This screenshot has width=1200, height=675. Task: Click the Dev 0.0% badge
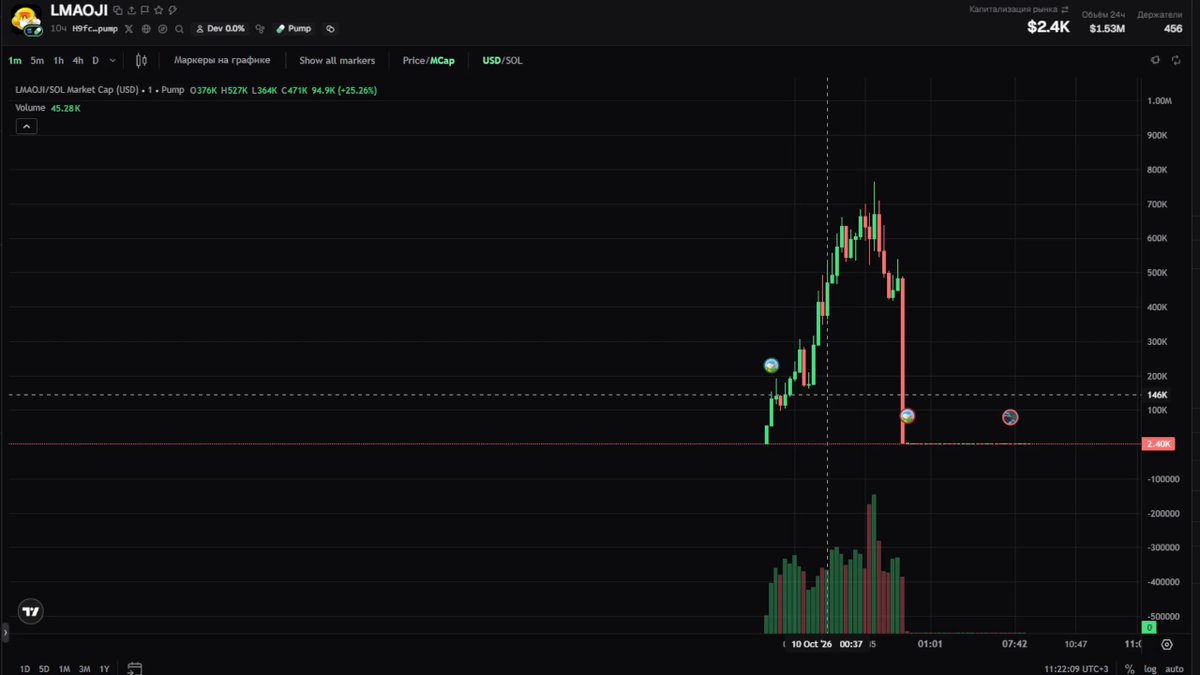[x=220, y=29]
